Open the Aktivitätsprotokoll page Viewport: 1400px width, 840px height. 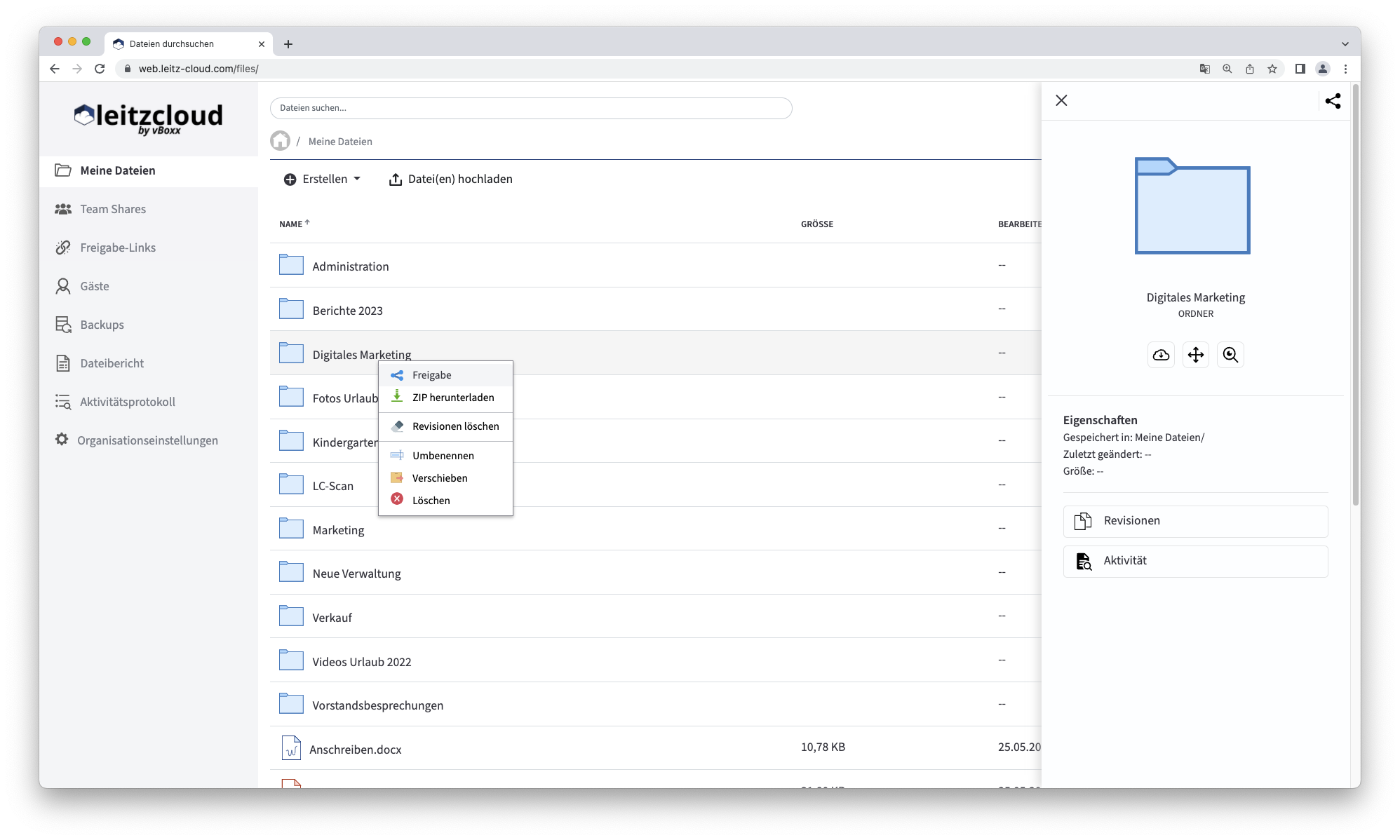[x=127, y=402]
